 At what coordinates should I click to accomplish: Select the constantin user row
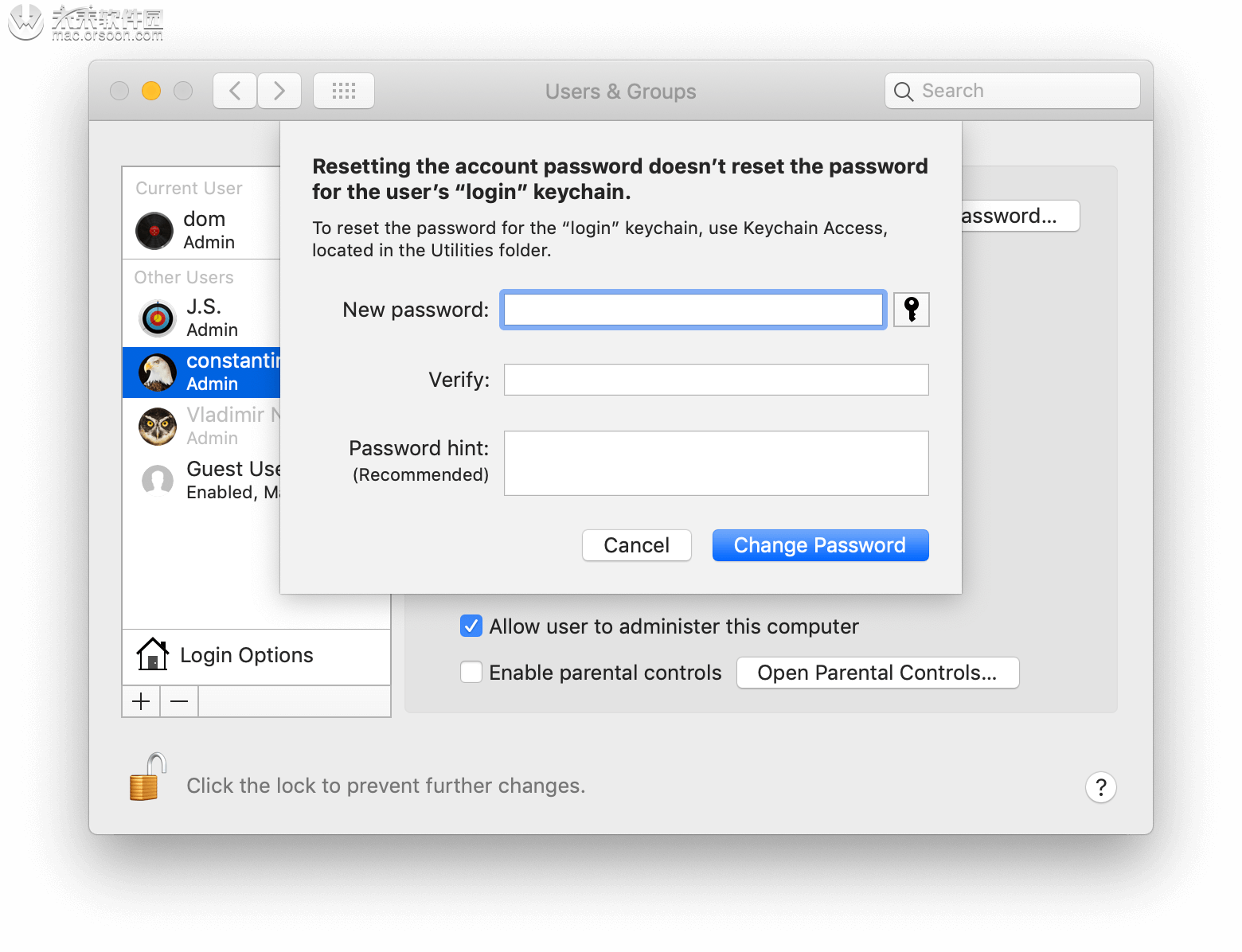click(201, 373)
